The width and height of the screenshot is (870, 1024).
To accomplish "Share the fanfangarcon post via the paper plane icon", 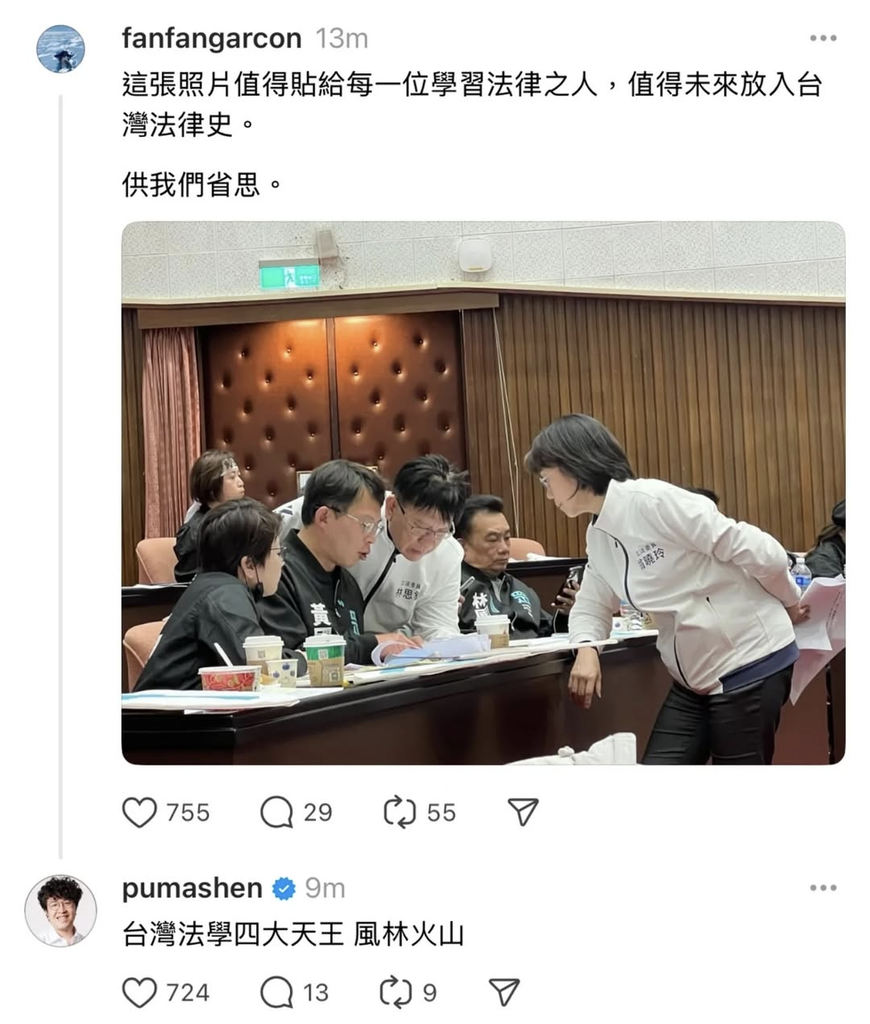I will click(x=523, y=812).
